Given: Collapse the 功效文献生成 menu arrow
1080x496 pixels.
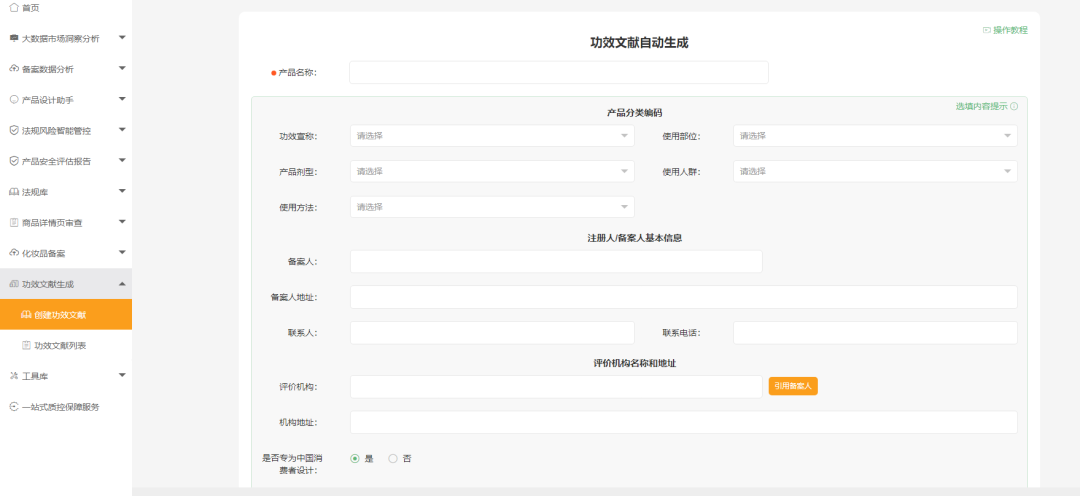Looking at the screenshot, I should tap(122, 283).
